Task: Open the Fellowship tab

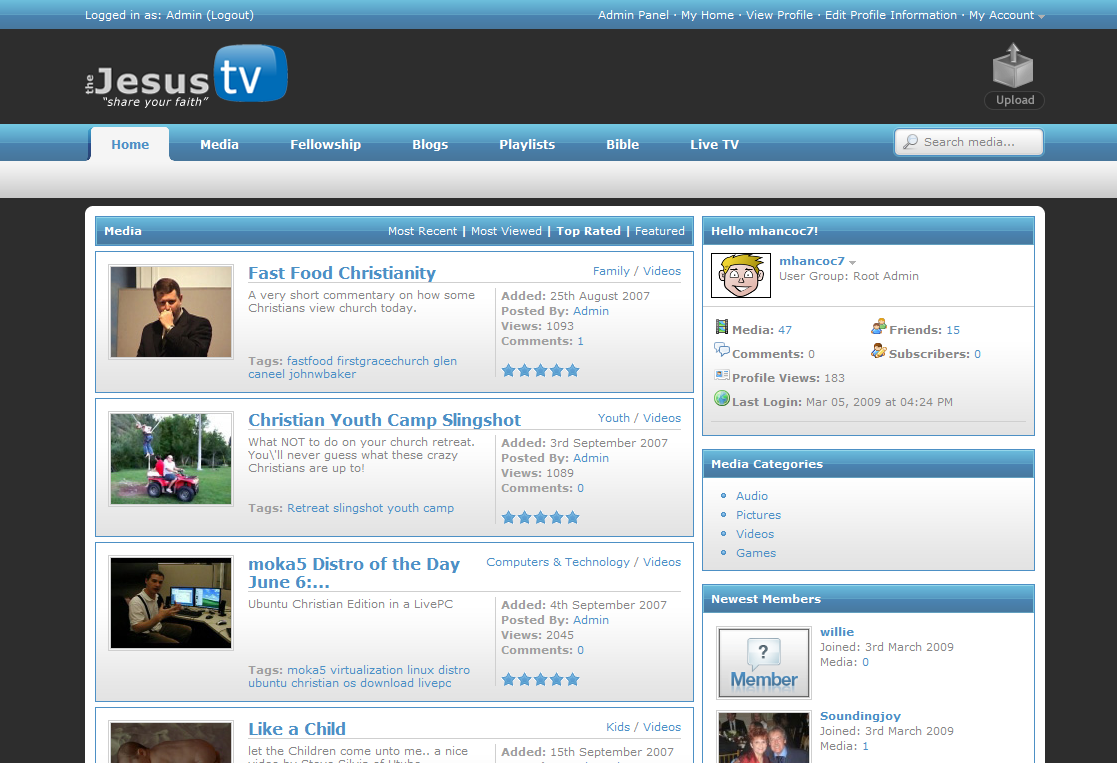Action: 326,144
